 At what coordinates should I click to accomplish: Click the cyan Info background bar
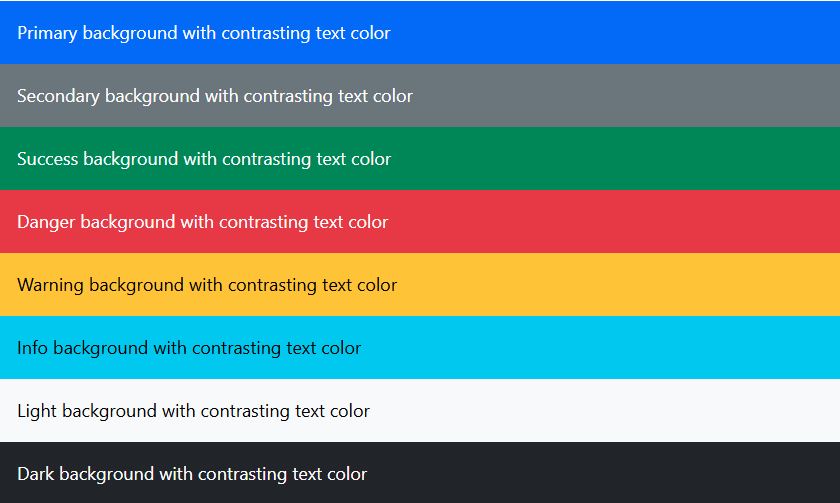pyautogui.click(x=420, y=347)
